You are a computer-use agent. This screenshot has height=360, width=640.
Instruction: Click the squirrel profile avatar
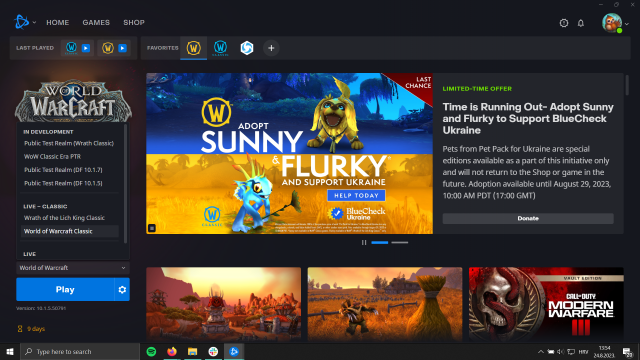612,23
